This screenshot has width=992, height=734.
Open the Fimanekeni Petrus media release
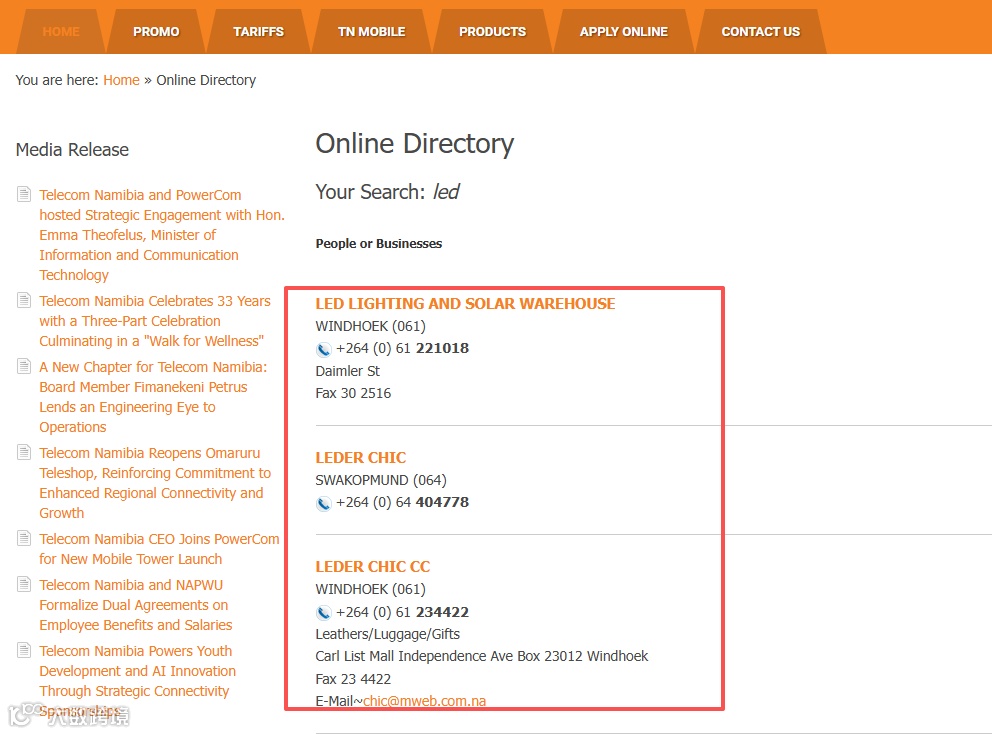tap(153, 397)
